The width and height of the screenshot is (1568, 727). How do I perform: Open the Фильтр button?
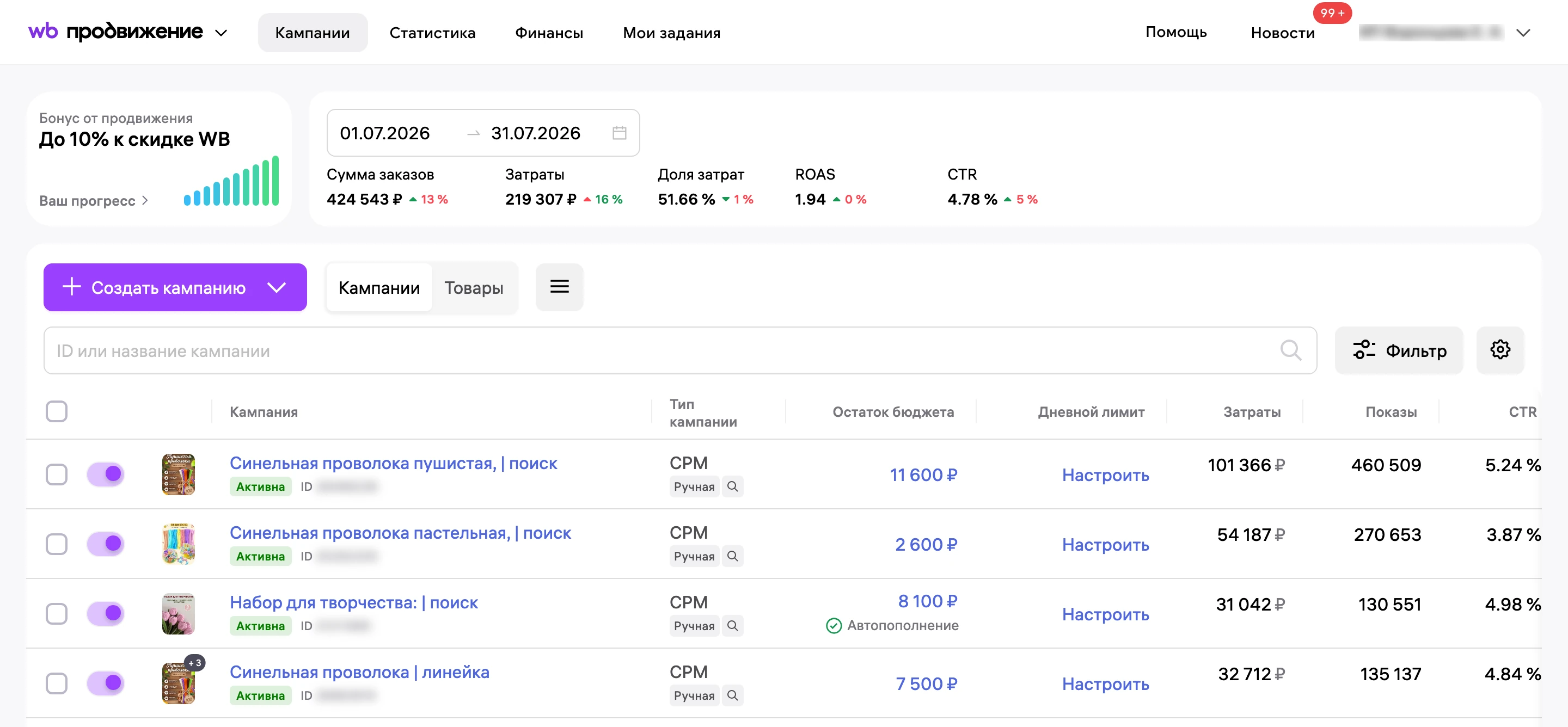[x=1399, y=350]
